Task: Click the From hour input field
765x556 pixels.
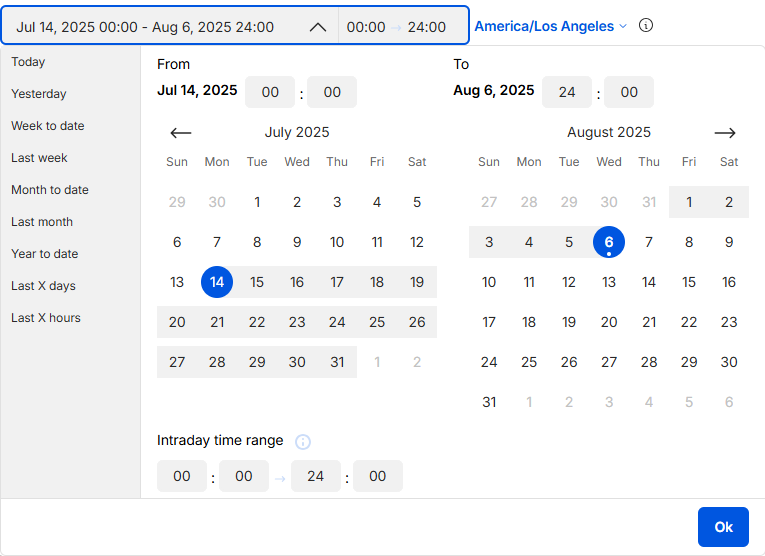Action: 270,92
